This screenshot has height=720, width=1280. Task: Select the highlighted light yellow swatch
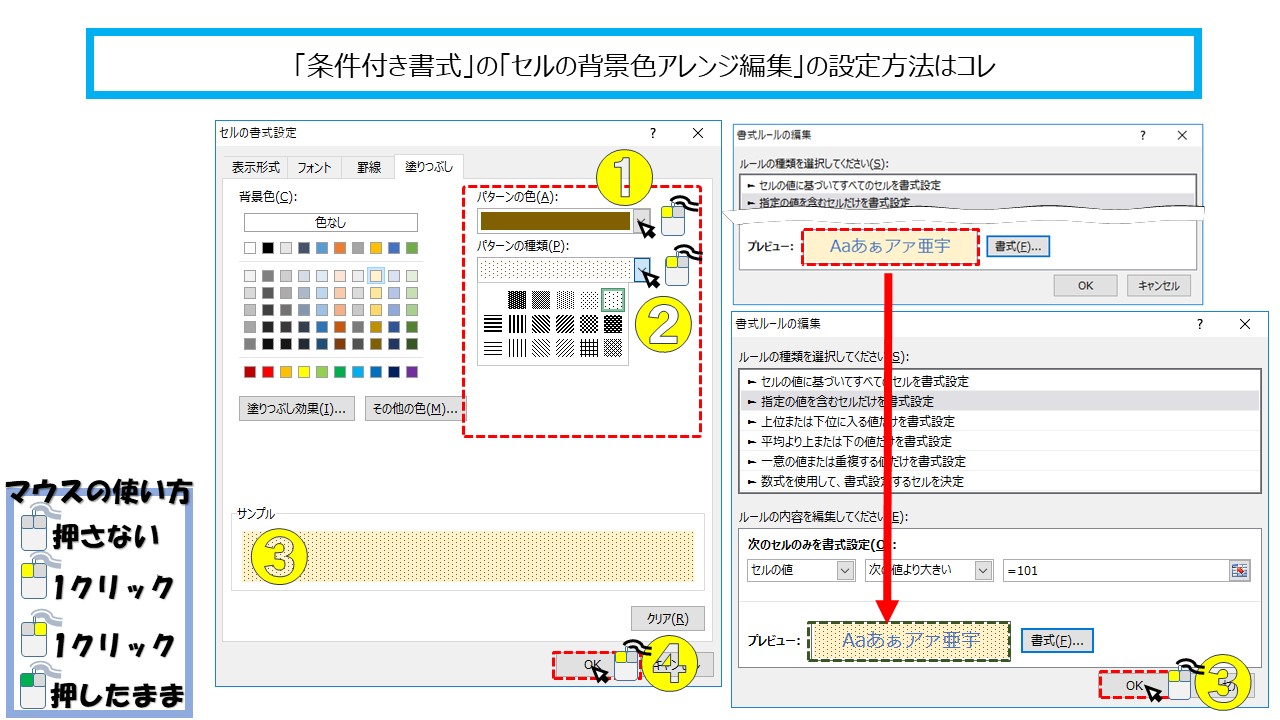[x=376, y=276]
